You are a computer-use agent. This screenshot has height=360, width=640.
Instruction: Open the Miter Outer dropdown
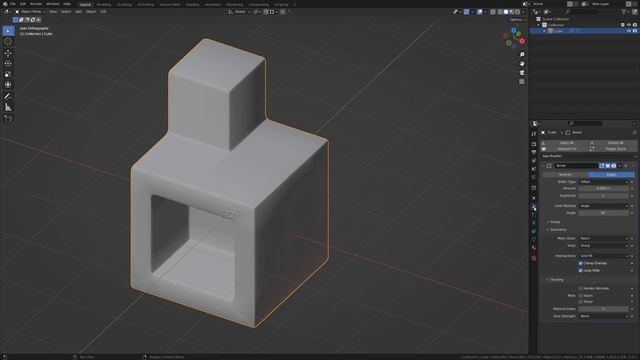604,238
